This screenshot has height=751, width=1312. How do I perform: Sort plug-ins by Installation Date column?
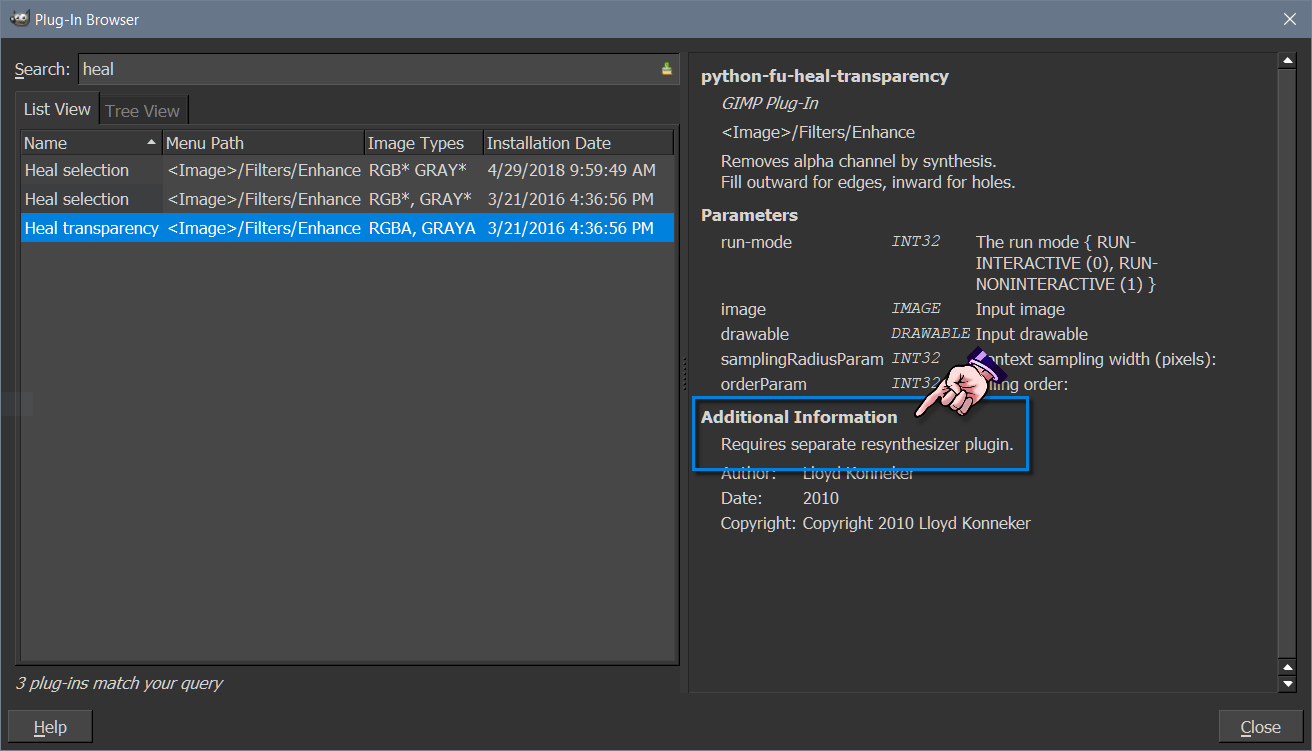[x=578, y=141]
